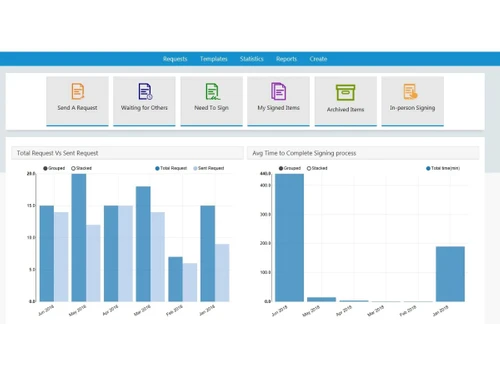The height and width of the screenshot is (375, 500).
Task: Toggle the Total time(min) legend series
Action: pyautogui.click(x=443, y=168)
